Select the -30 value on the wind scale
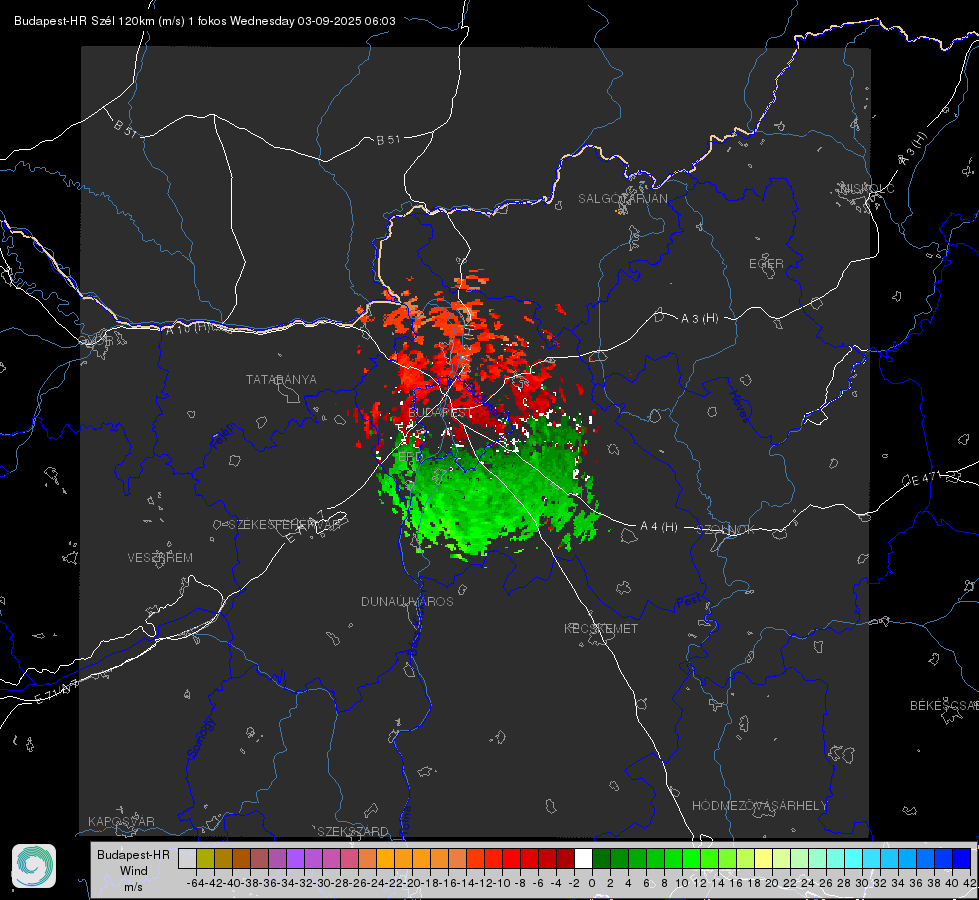The height and width of the screenshot is (900, 979). 322,883
